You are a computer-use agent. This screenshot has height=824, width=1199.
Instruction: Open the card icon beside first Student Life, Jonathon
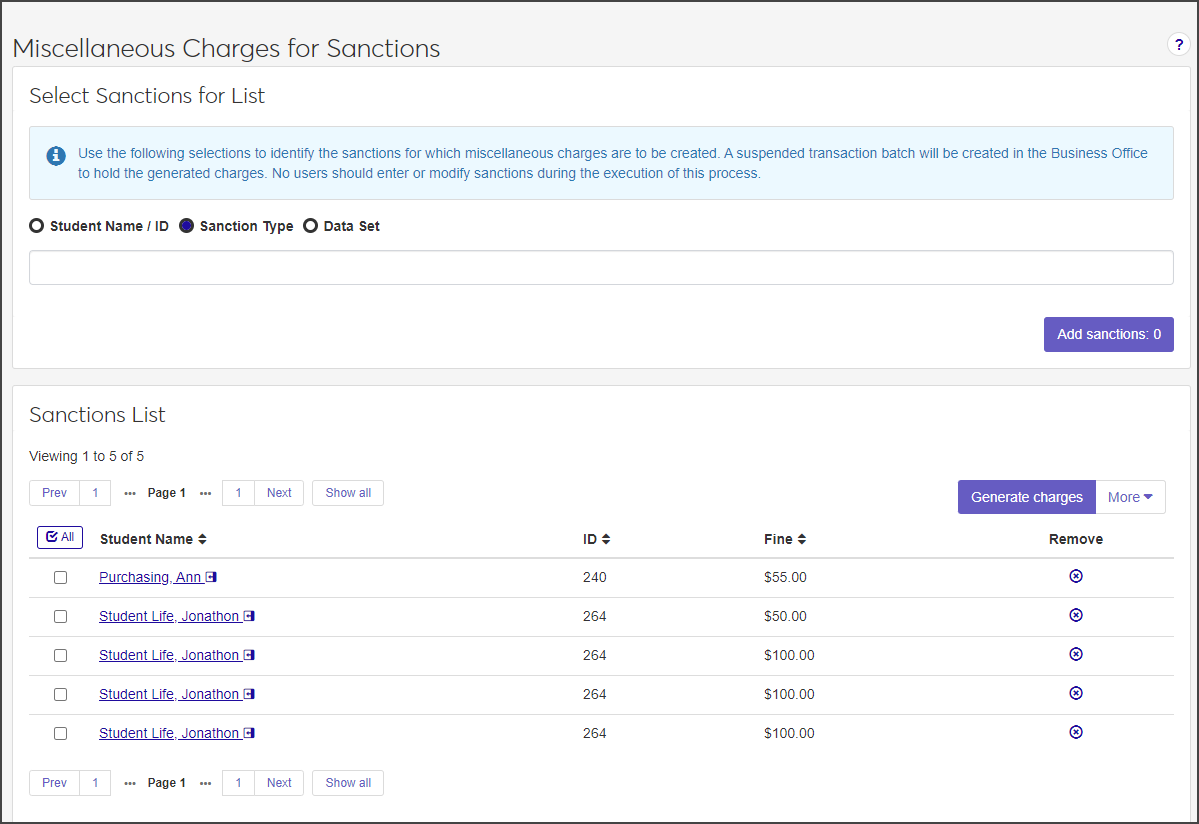(x=249, y=616)
